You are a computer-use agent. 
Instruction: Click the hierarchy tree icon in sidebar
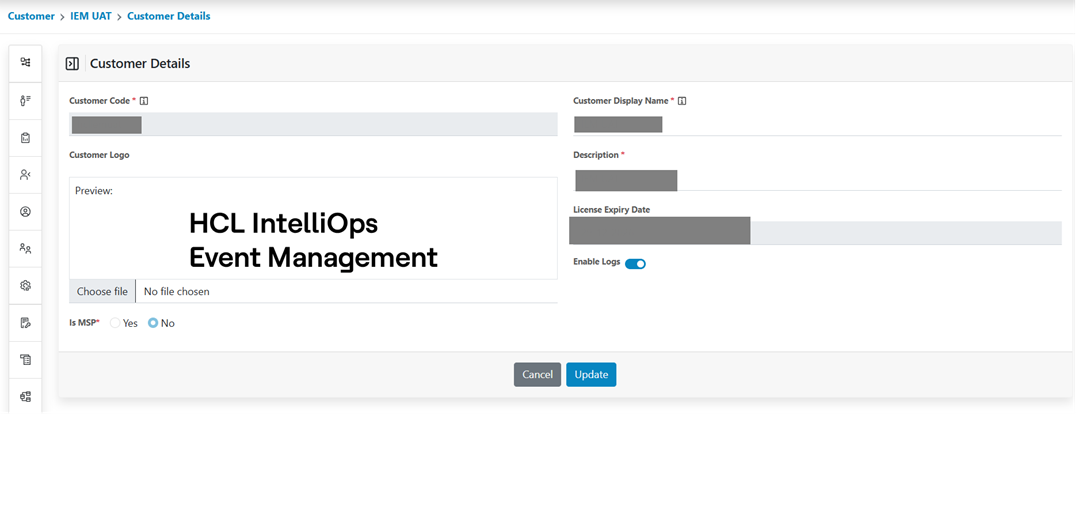(x=25, y=62)
